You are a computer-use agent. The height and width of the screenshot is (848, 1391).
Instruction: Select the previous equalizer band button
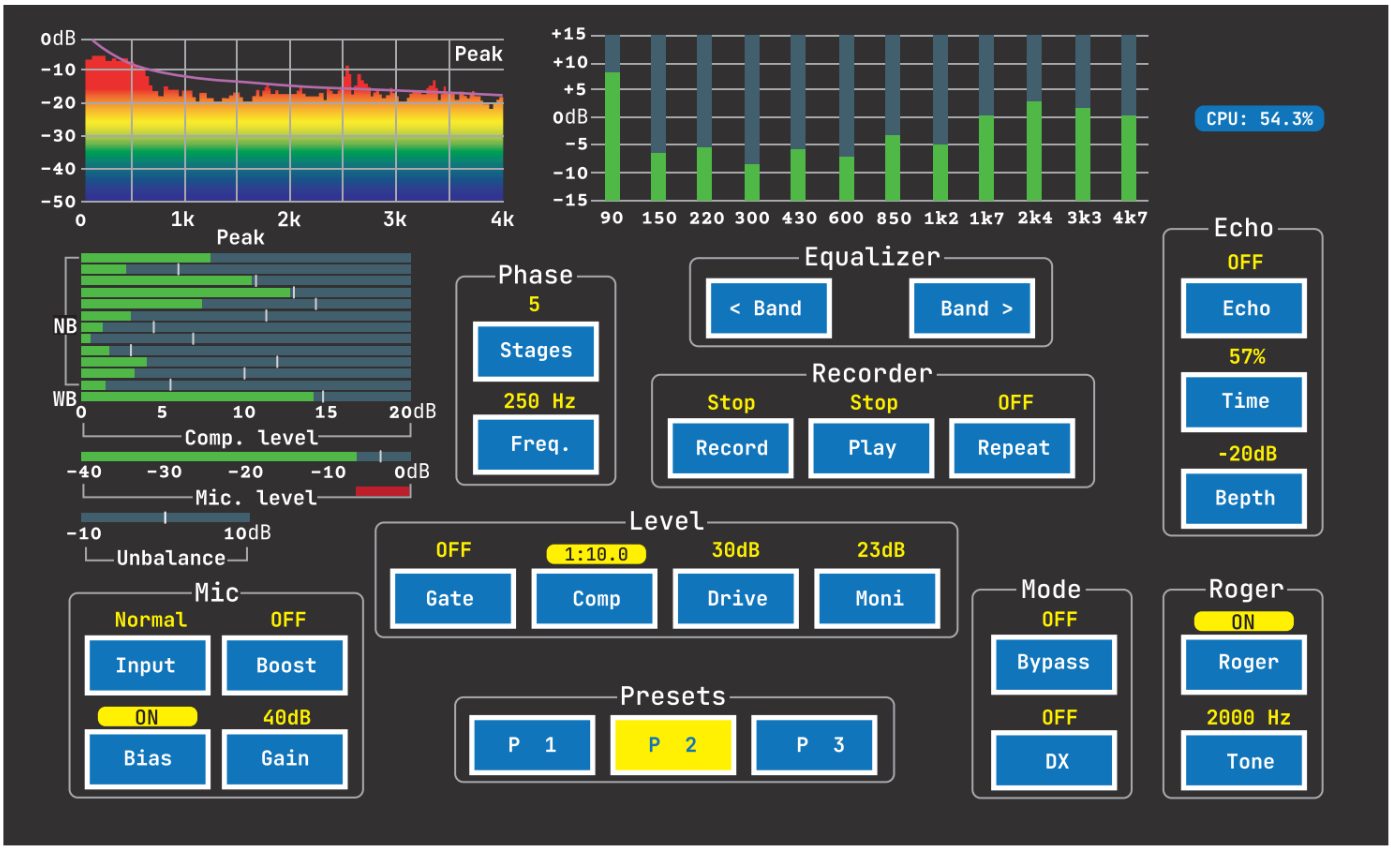769,308
